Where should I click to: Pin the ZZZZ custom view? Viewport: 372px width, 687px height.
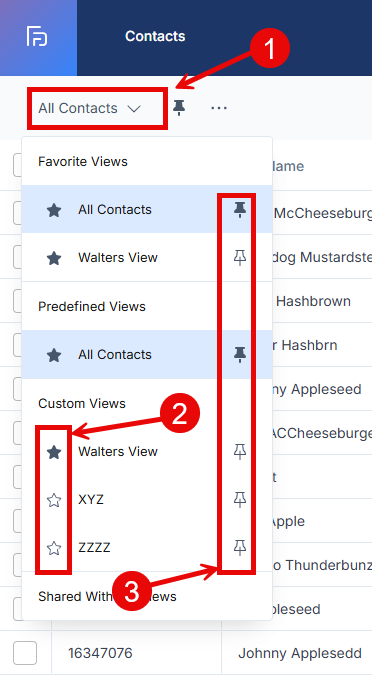(x=239, y=548)
